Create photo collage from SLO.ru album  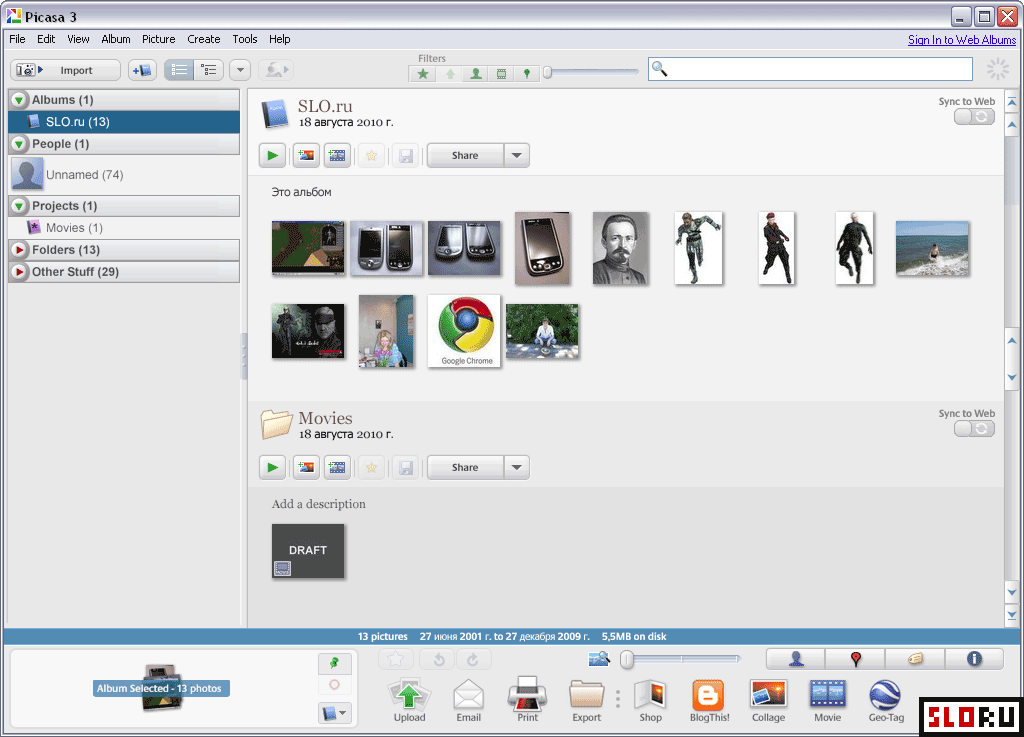point(306,155)
